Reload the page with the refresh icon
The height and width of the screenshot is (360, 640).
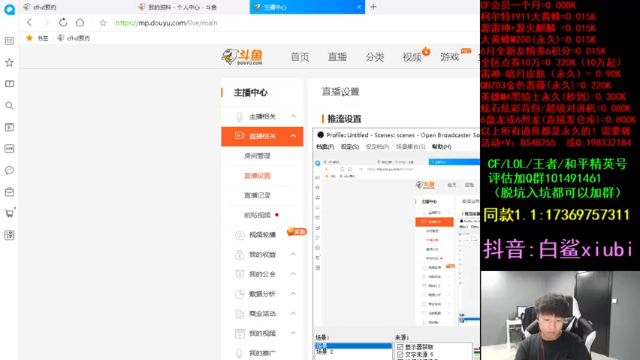click(63, 22)
